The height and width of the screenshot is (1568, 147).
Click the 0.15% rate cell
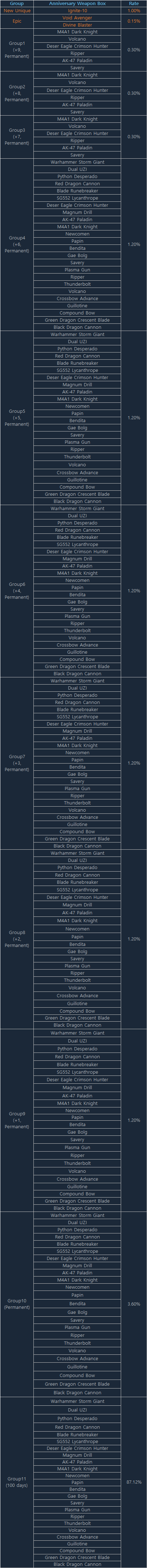pos(134,21)
